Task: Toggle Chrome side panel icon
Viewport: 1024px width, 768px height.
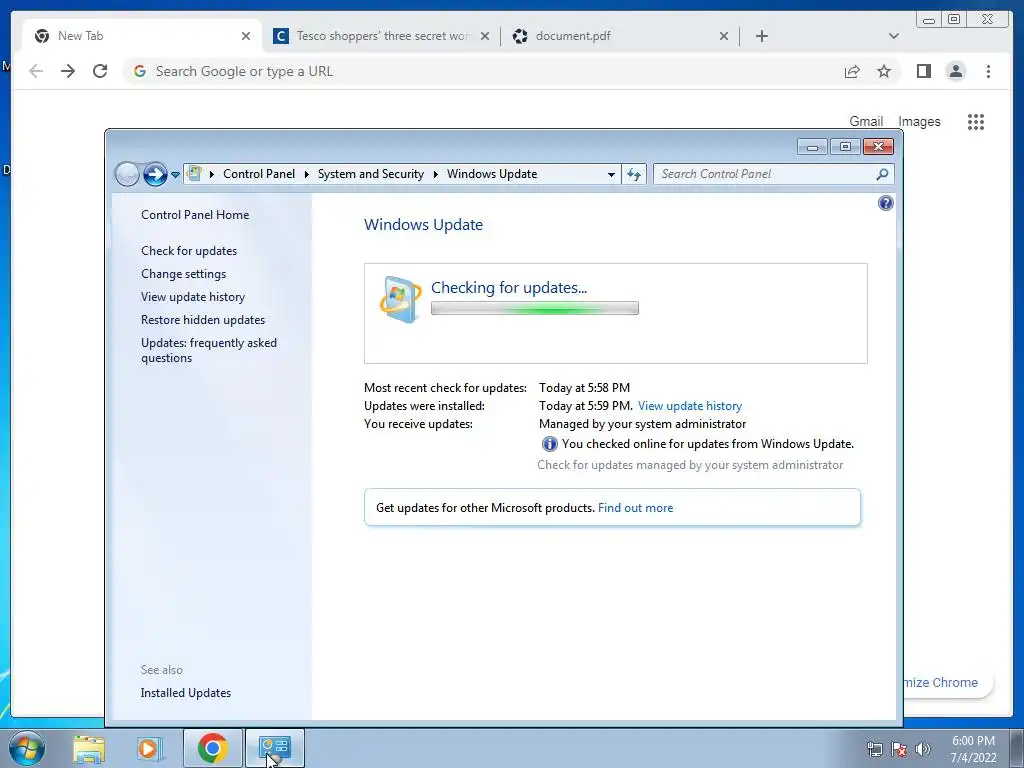Action: tap(923, 71)
